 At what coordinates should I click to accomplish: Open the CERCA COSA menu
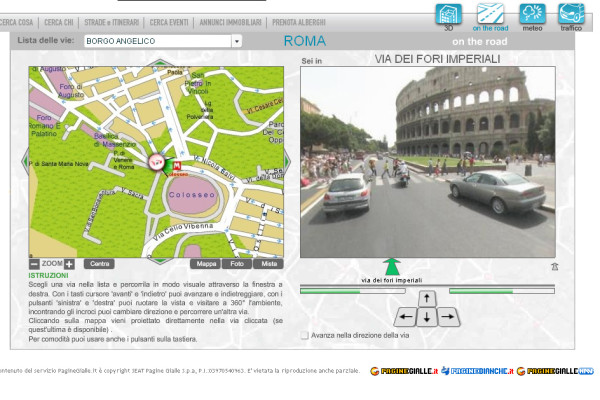pos(16,23)
